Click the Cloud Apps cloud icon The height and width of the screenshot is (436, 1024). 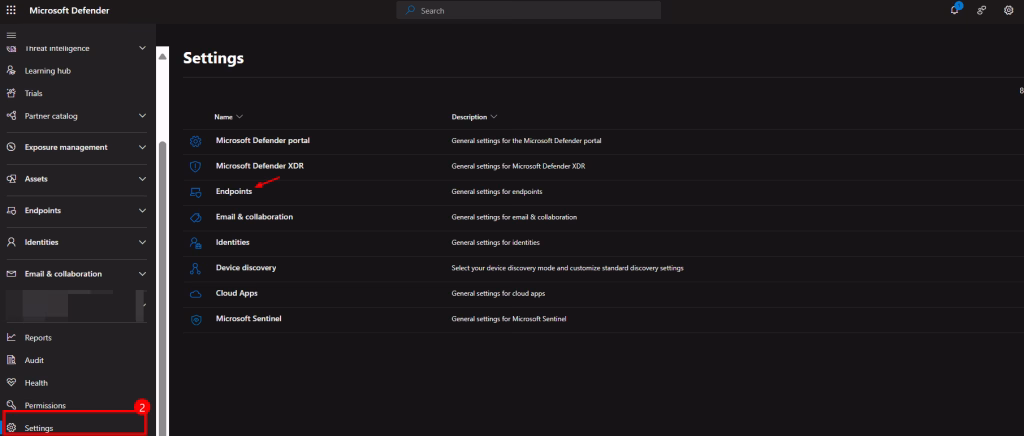click(x=195, y=294)
